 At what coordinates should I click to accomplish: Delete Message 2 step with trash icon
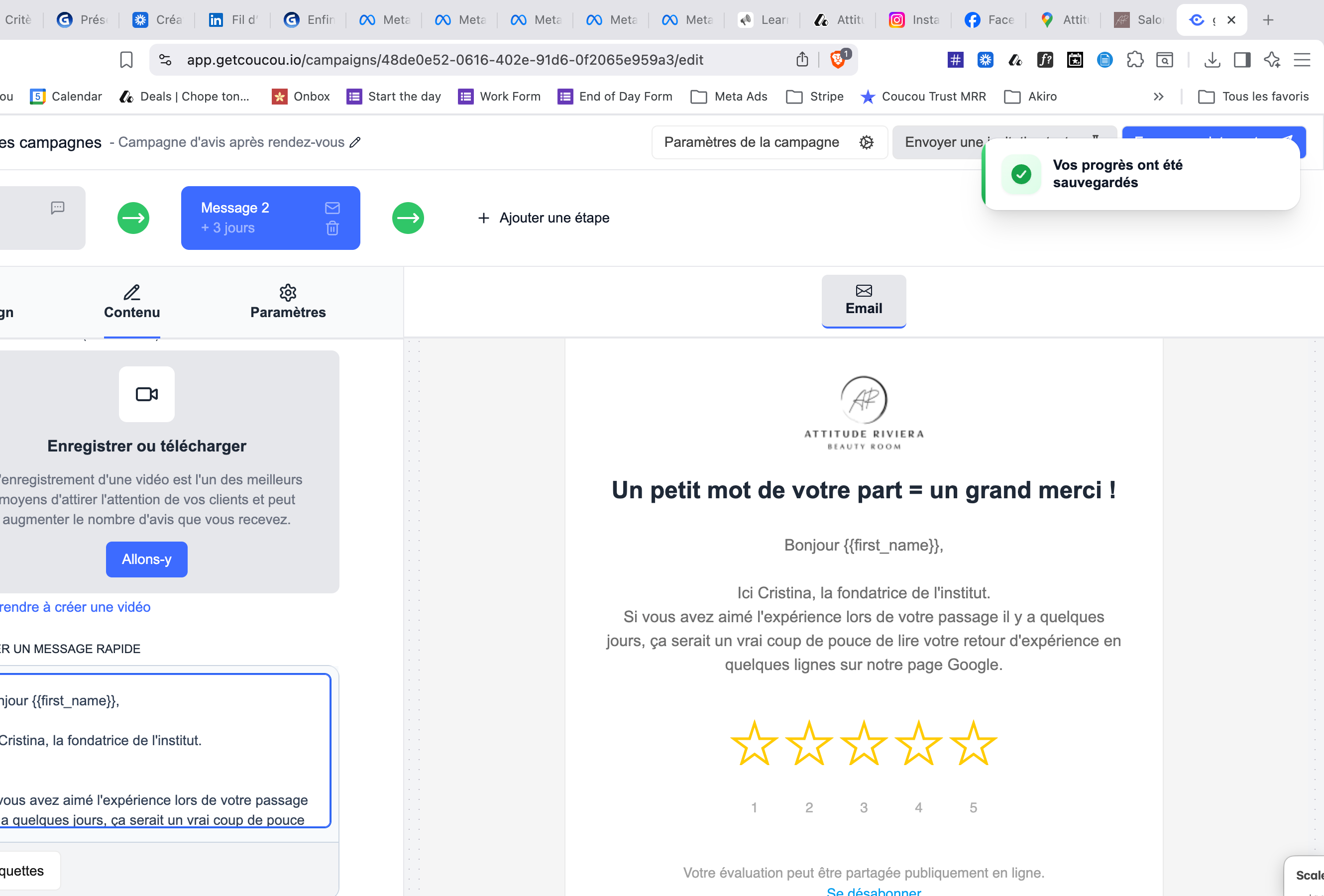(332, 228)
